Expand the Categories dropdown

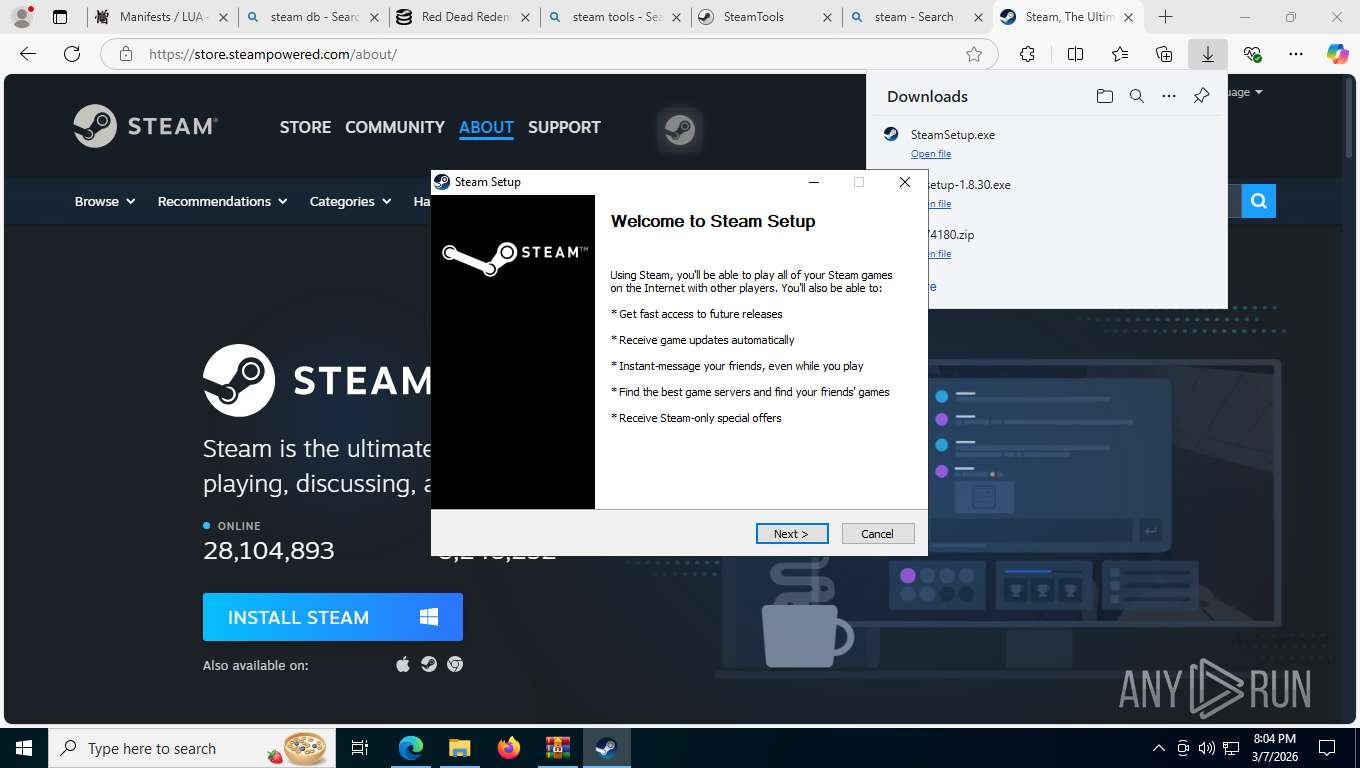(349, 201)
